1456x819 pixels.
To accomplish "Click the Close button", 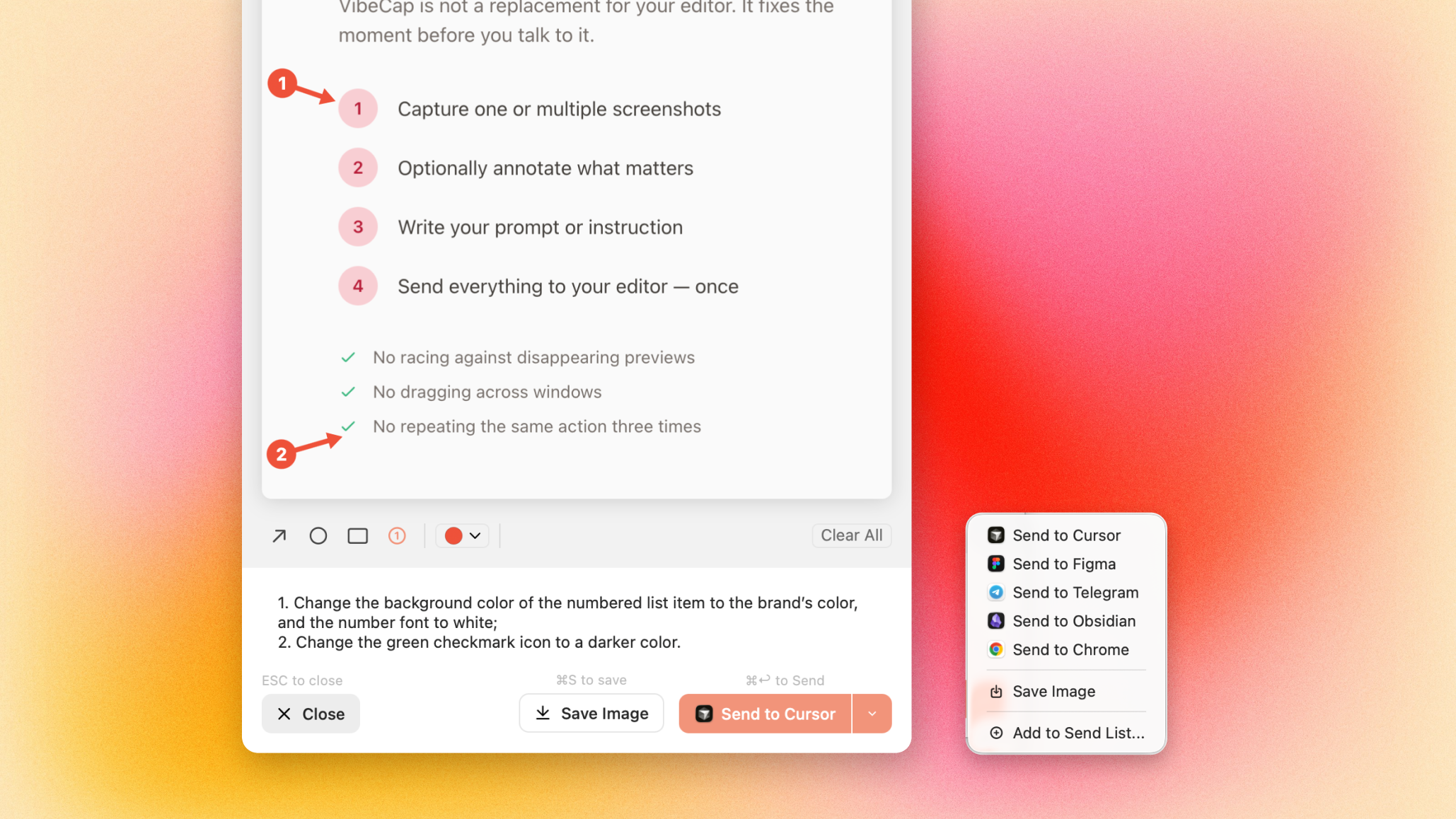I will click(x=310, y=714).
